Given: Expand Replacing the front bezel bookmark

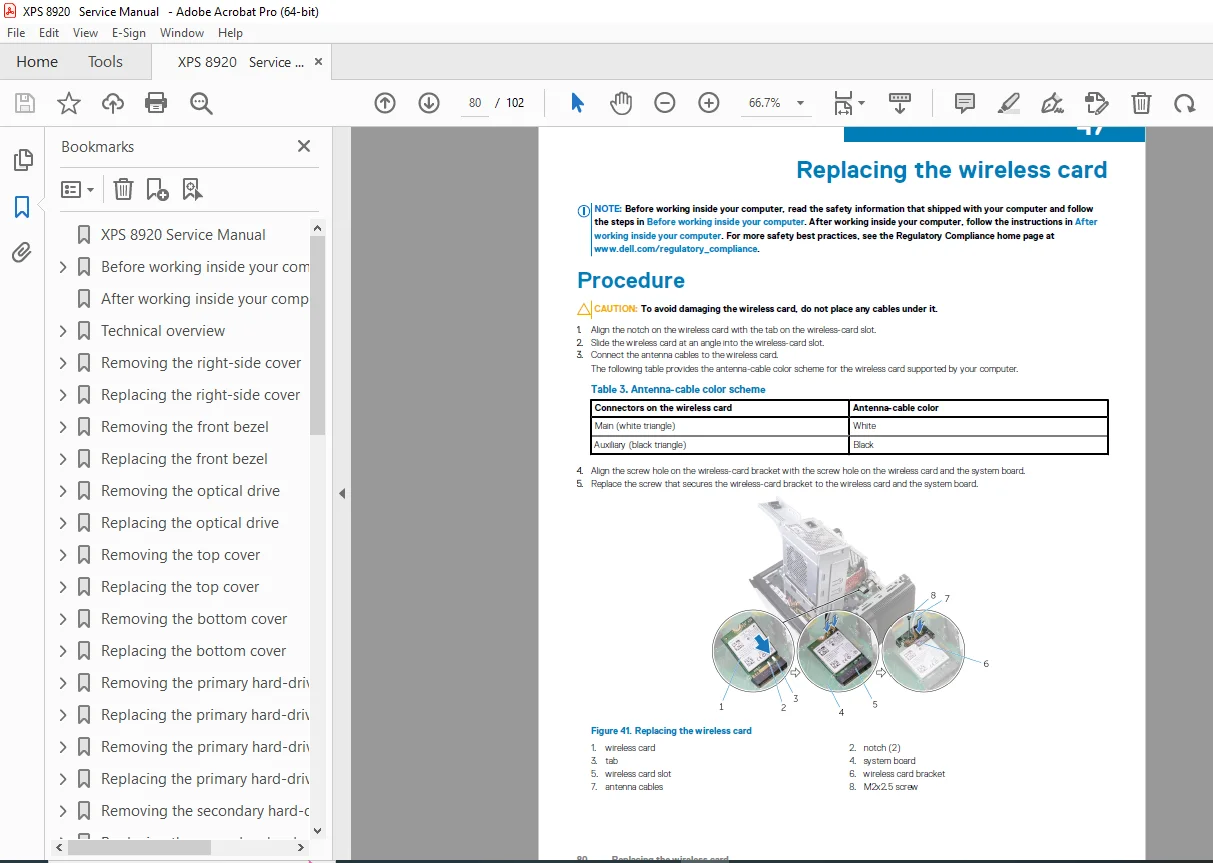Looking at the screenshot, I should 63,459.
